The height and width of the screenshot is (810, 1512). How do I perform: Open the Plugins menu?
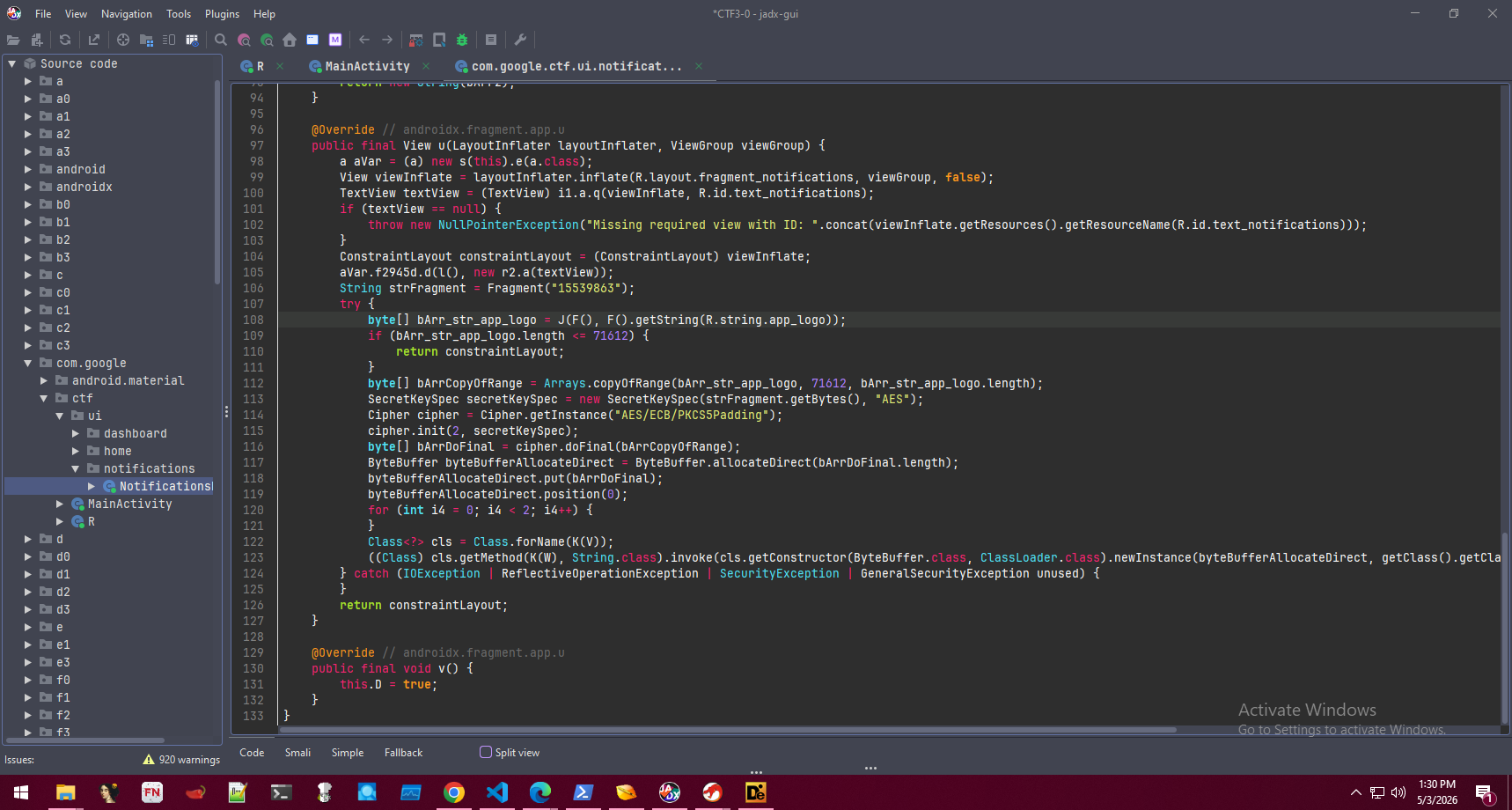coord(222,14)
